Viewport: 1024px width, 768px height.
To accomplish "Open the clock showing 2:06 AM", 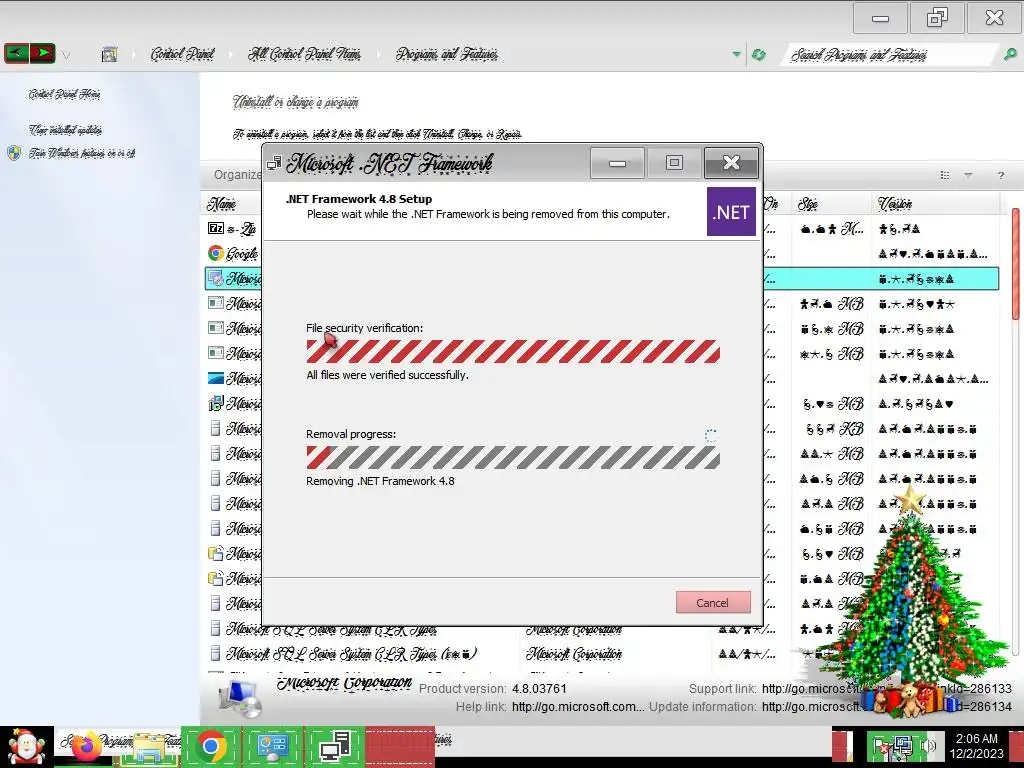I will 977,746.
